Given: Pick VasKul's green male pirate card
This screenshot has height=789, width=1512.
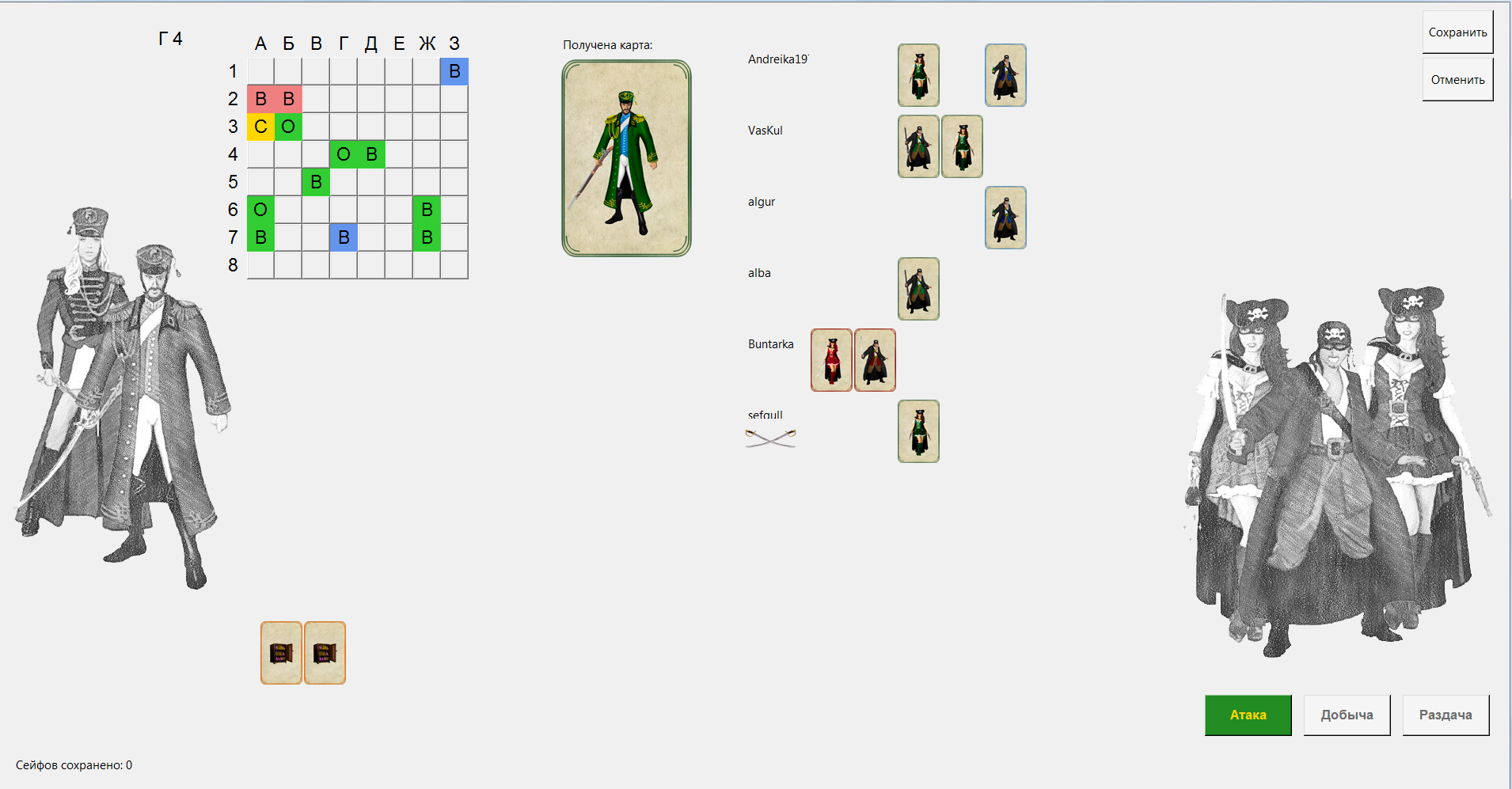Looking at the screenshot, I should pyautogui.click(x=918, y=146).
